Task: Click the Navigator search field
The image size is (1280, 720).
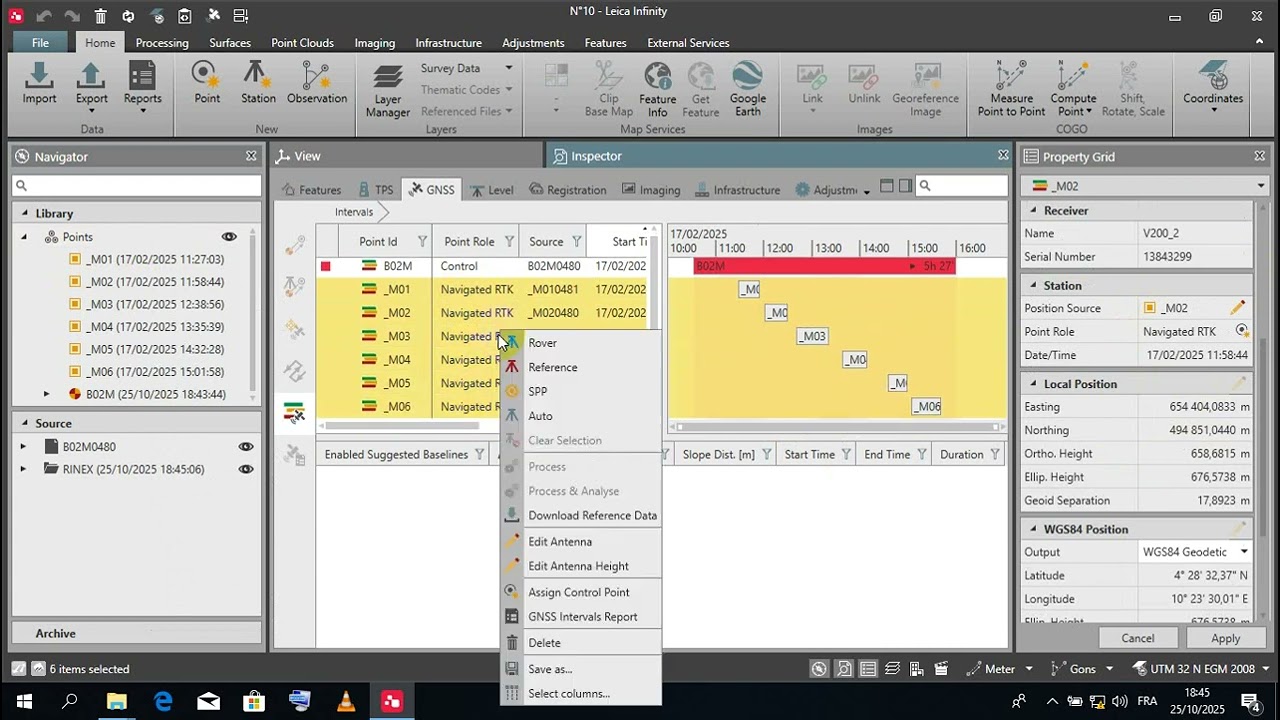Action: [x=137, y=186]
